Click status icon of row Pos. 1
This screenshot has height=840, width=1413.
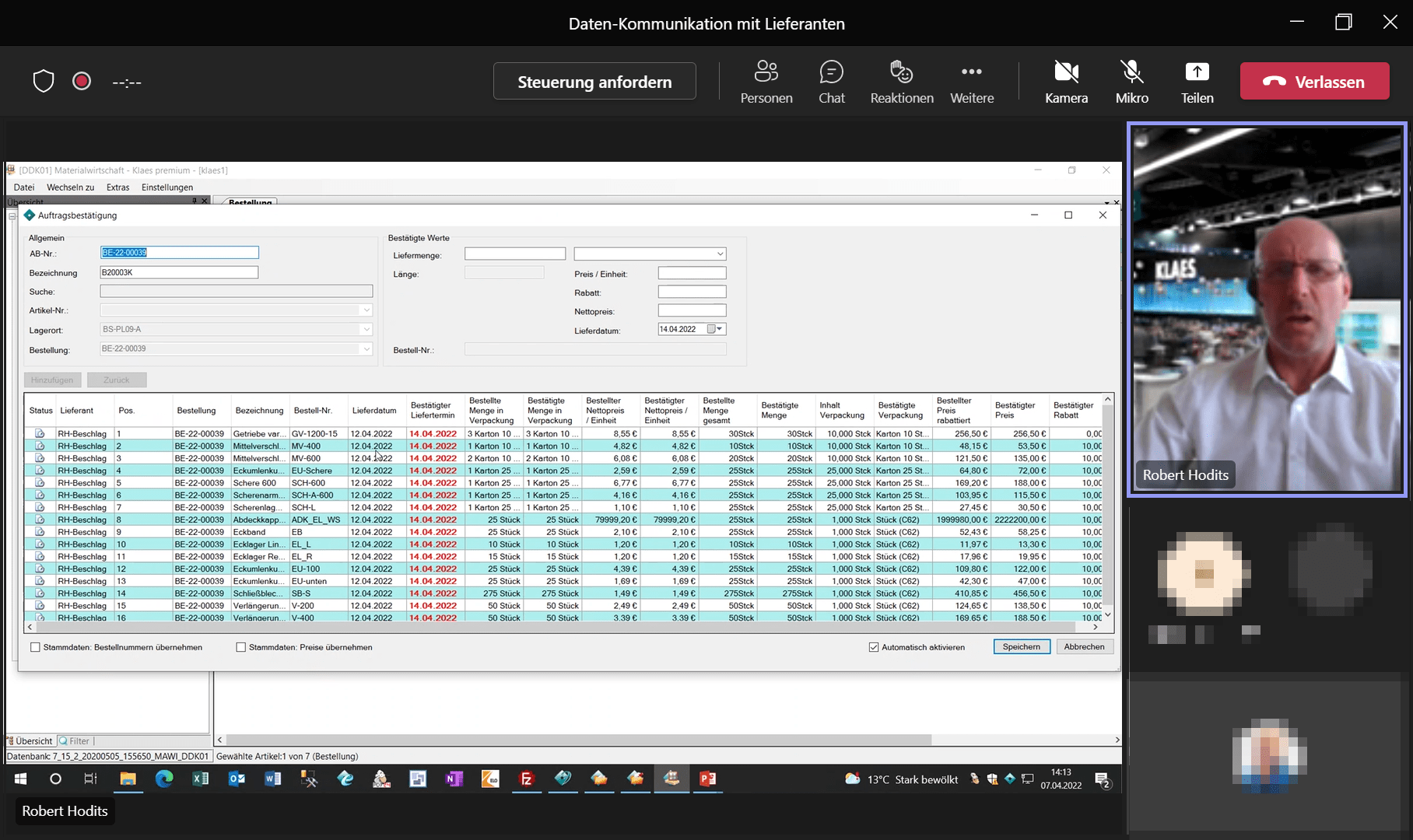coord(40,433)
